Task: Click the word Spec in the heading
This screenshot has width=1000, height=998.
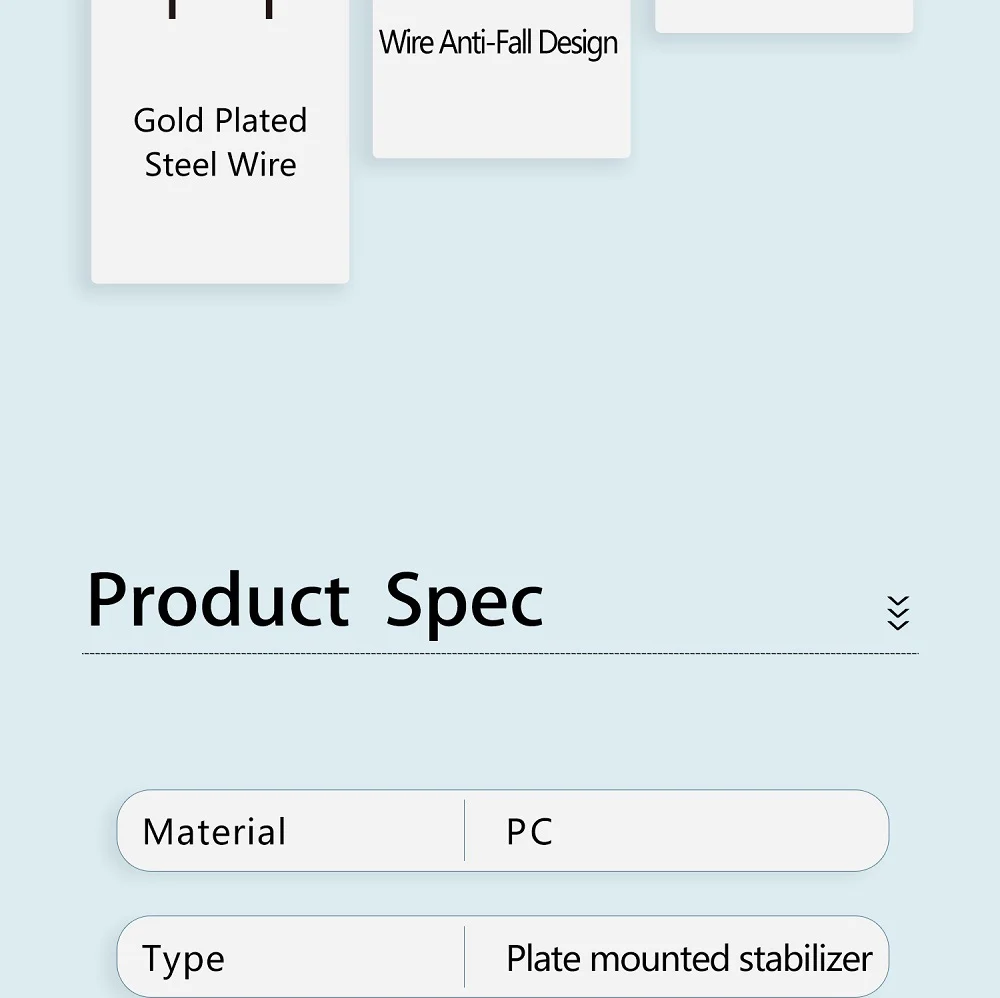Action: (464, 602)
